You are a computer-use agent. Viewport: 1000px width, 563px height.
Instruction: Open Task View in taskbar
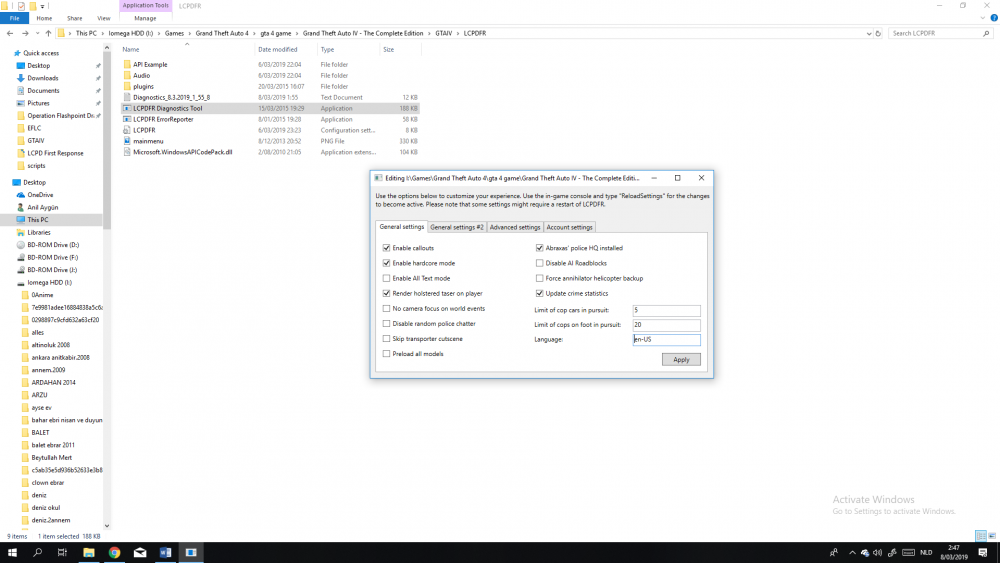point(62,552)
